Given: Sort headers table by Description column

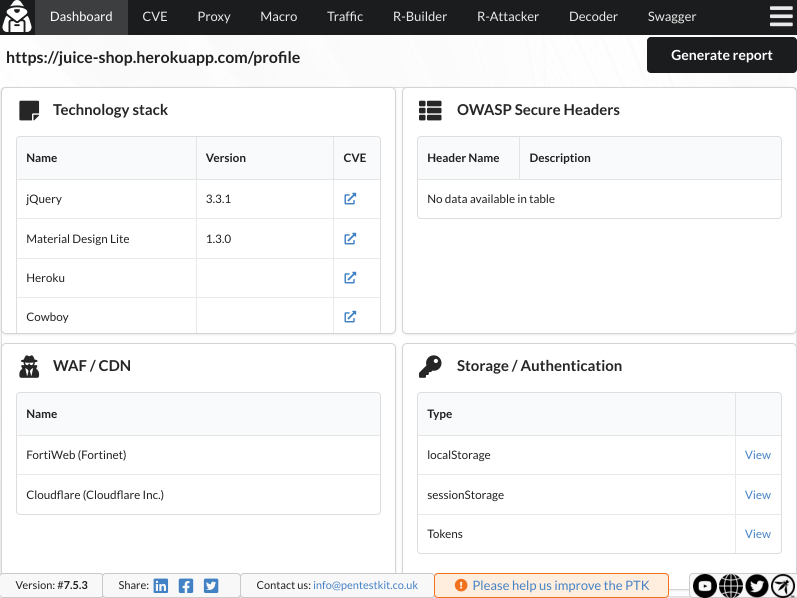Looking at the screenshot, I should pyautogui.click(x=650, y=158).
